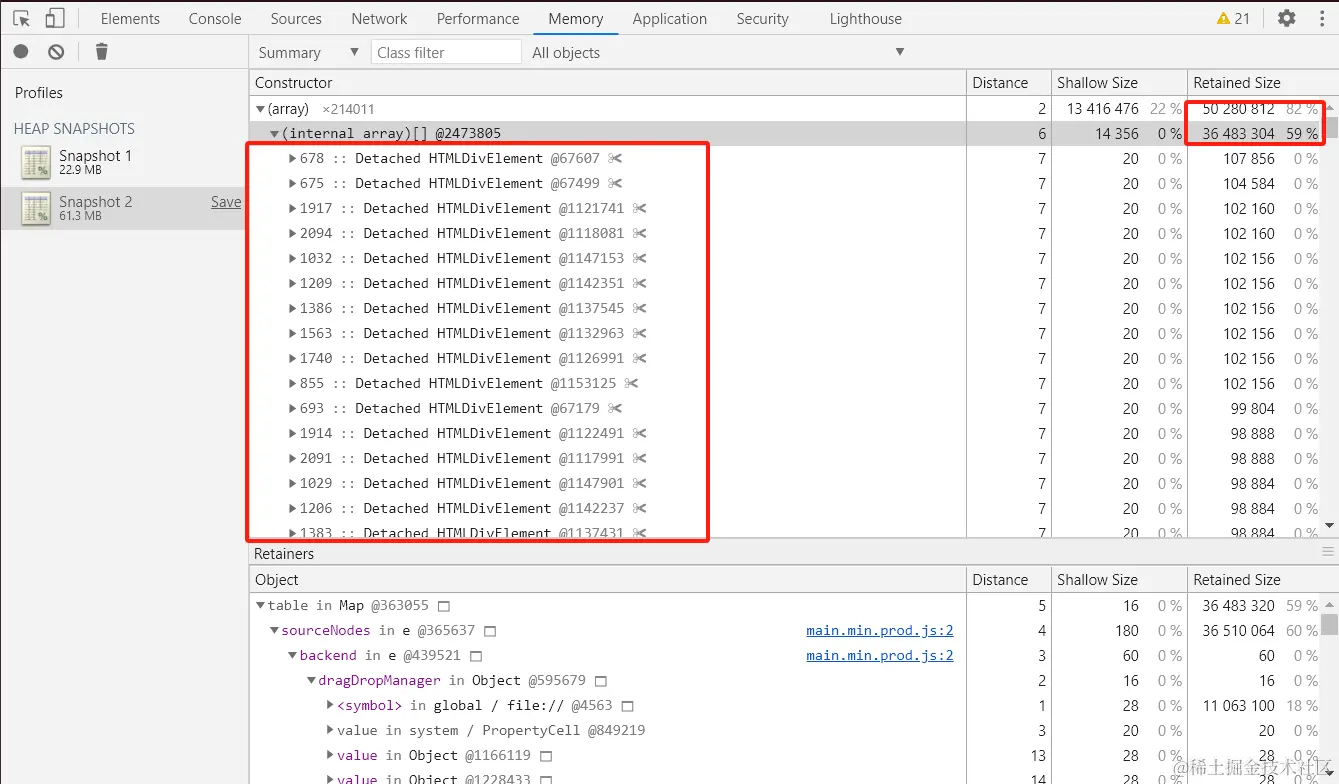1339x784 pixels.
Task: Switch to the Elements tab
Action: click(x=130, y=18)
